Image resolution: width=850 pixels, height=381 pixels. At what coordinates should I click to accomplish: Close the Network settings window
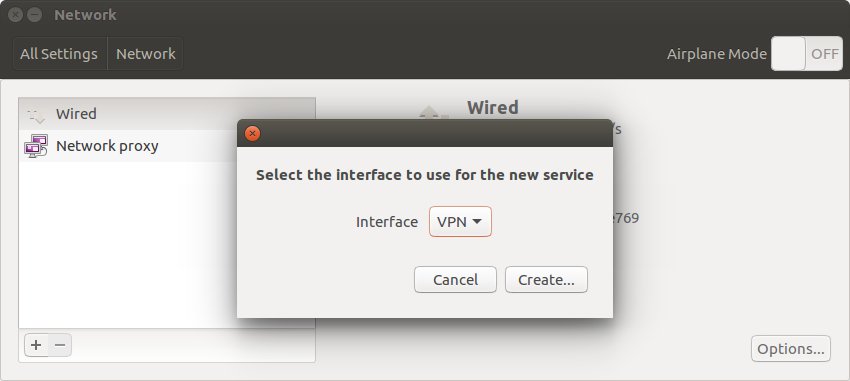click(x=15, y=15)
